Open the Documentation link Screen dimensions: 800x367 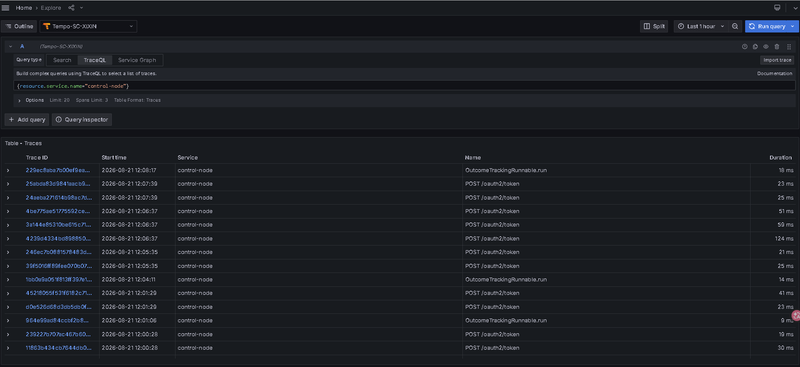(x=774, y=74)
